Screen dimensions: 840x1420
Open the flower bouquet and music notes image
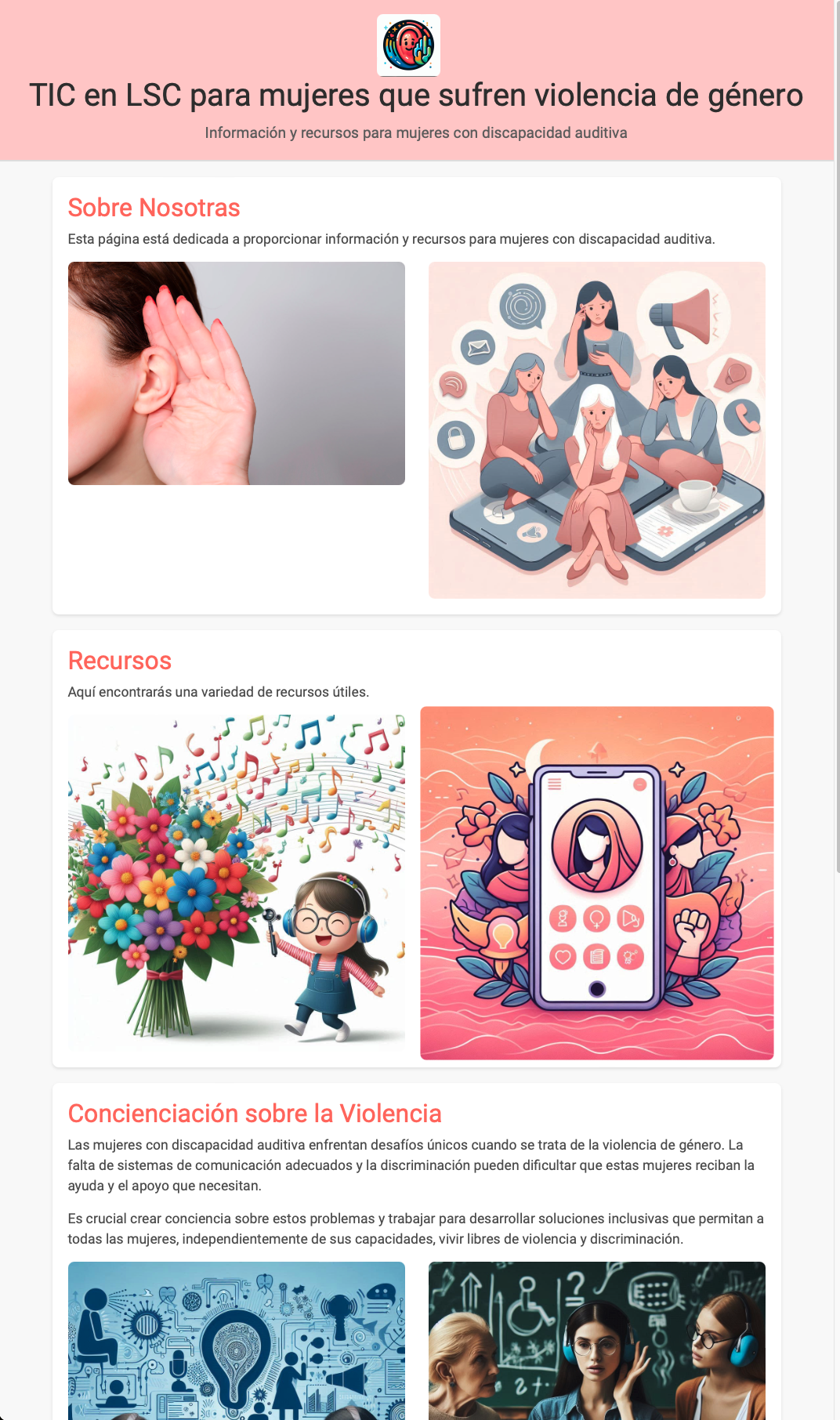coord(237,883)
